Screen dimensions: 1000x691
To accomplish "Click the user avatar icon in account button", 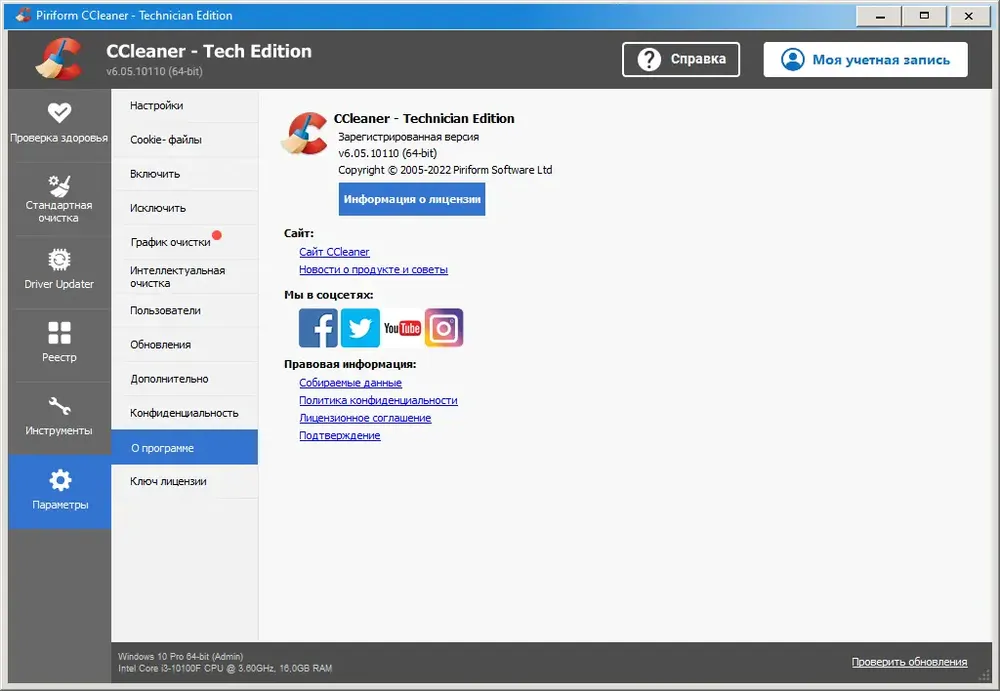I will (793, 59).
